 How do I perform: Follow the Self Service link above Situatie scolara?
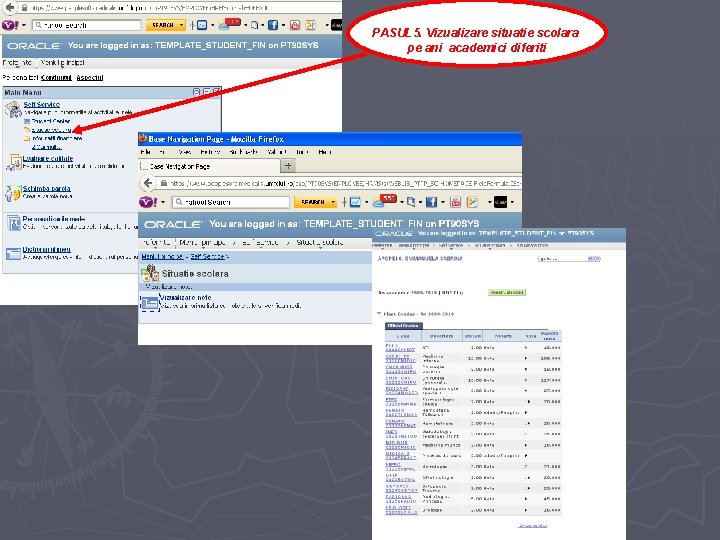(208, 257)
